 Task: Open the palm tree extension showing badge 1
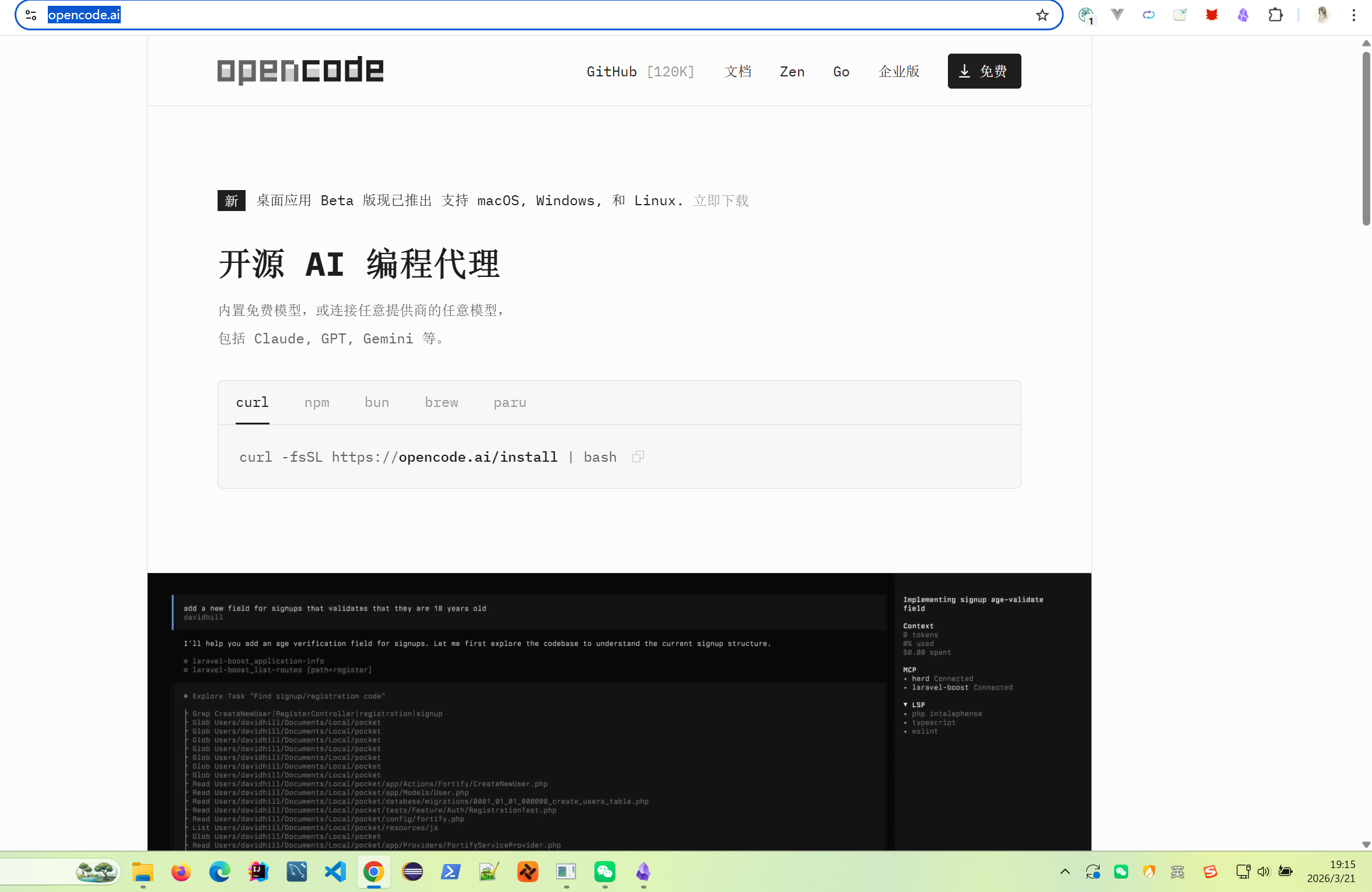coord(1086,16)
